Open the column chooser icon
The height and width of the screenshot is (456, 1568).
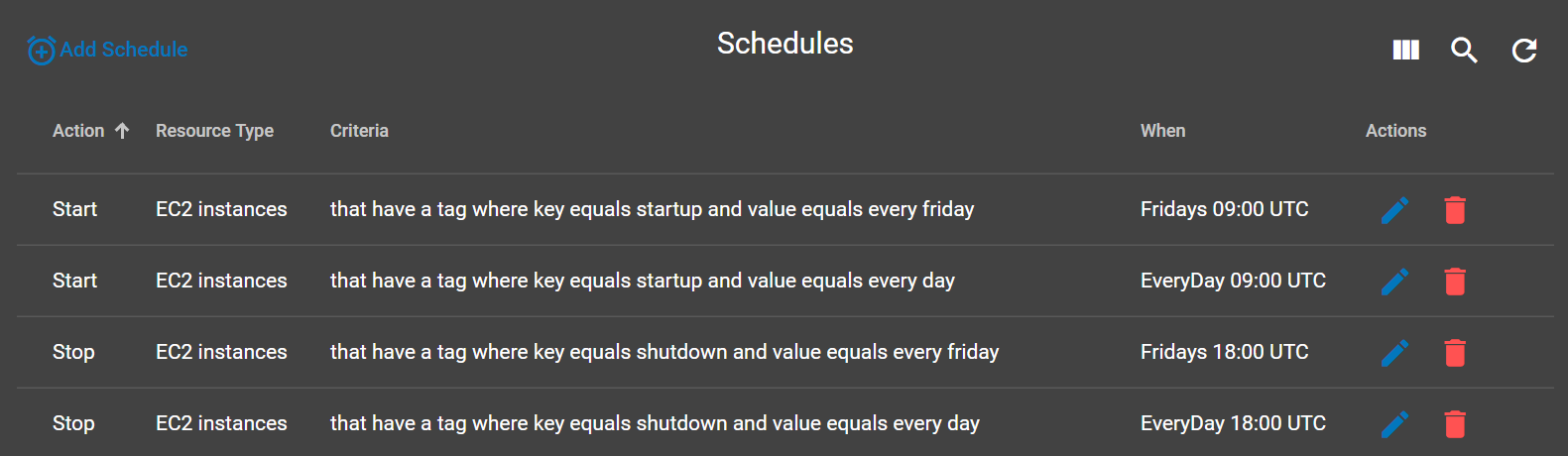[1405, 50]
